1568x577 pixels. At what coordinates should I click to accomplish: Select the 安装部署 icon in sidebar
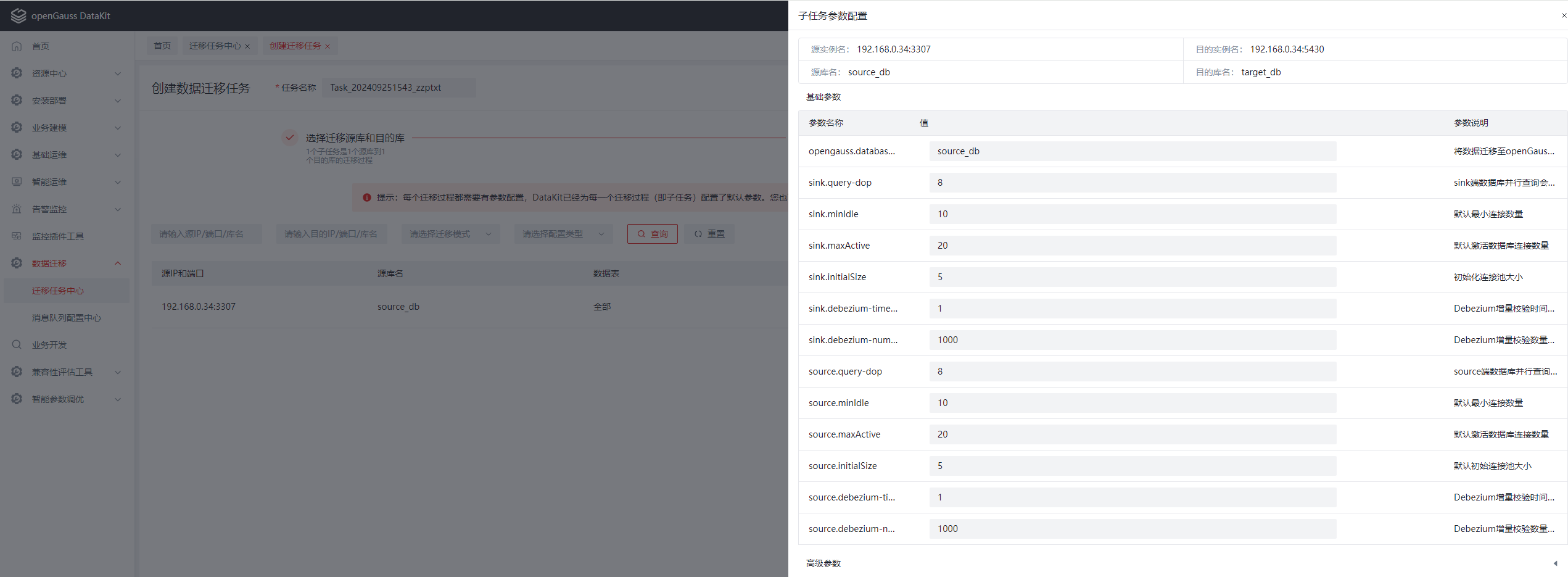click(17, 100)
